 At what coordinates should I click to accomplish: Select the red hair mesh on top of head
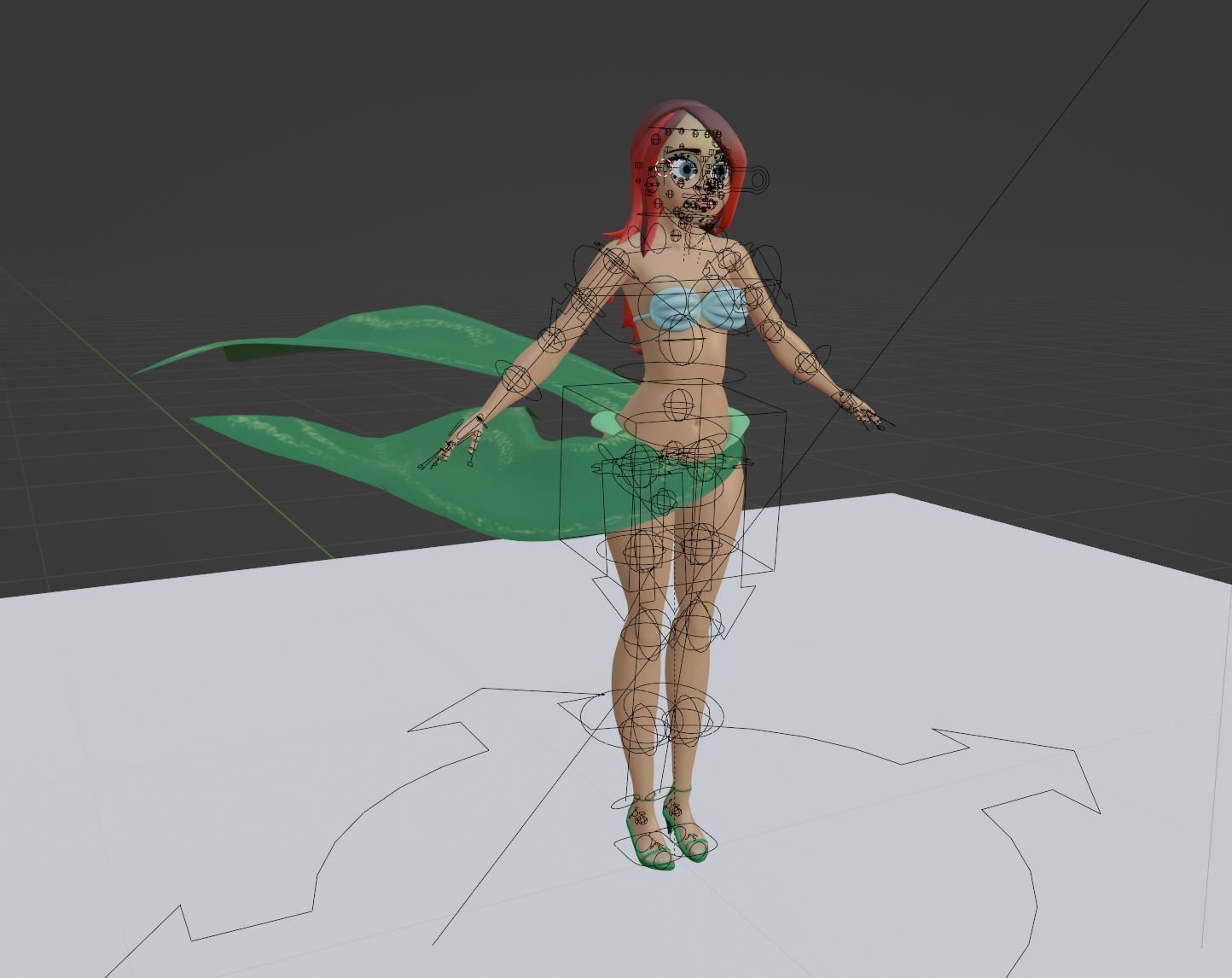(x=689, y=114)
